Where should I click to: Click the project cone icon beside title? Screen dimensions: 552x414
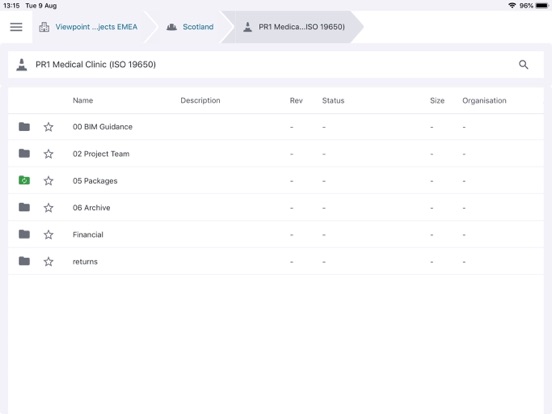21,64
